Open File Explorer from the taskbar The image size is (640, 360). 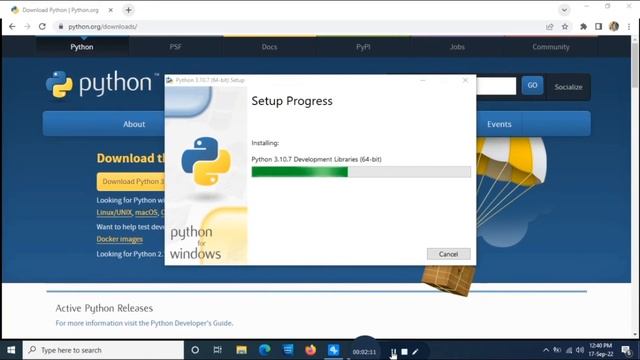point(241,350)
